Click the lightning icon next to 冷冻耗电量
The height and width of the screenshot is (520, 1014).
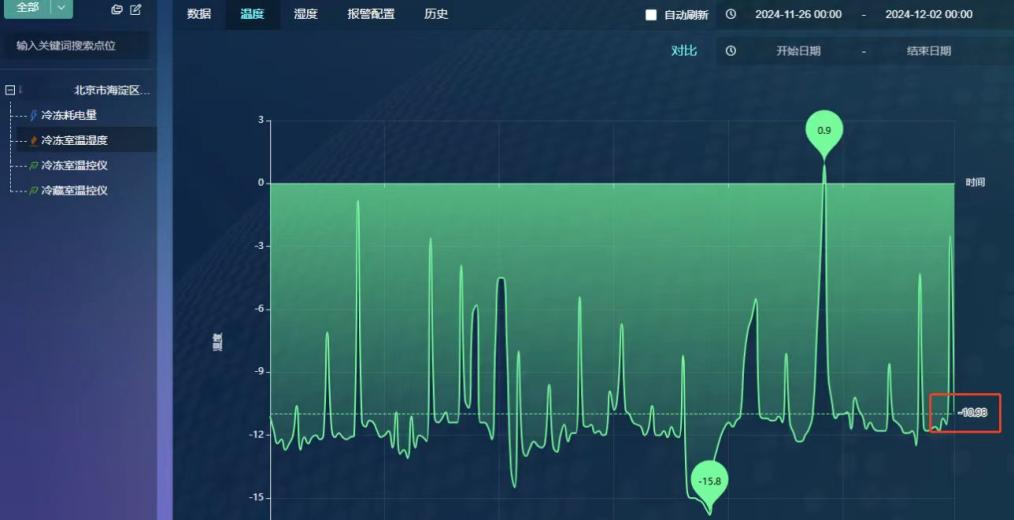pos(34,116)
